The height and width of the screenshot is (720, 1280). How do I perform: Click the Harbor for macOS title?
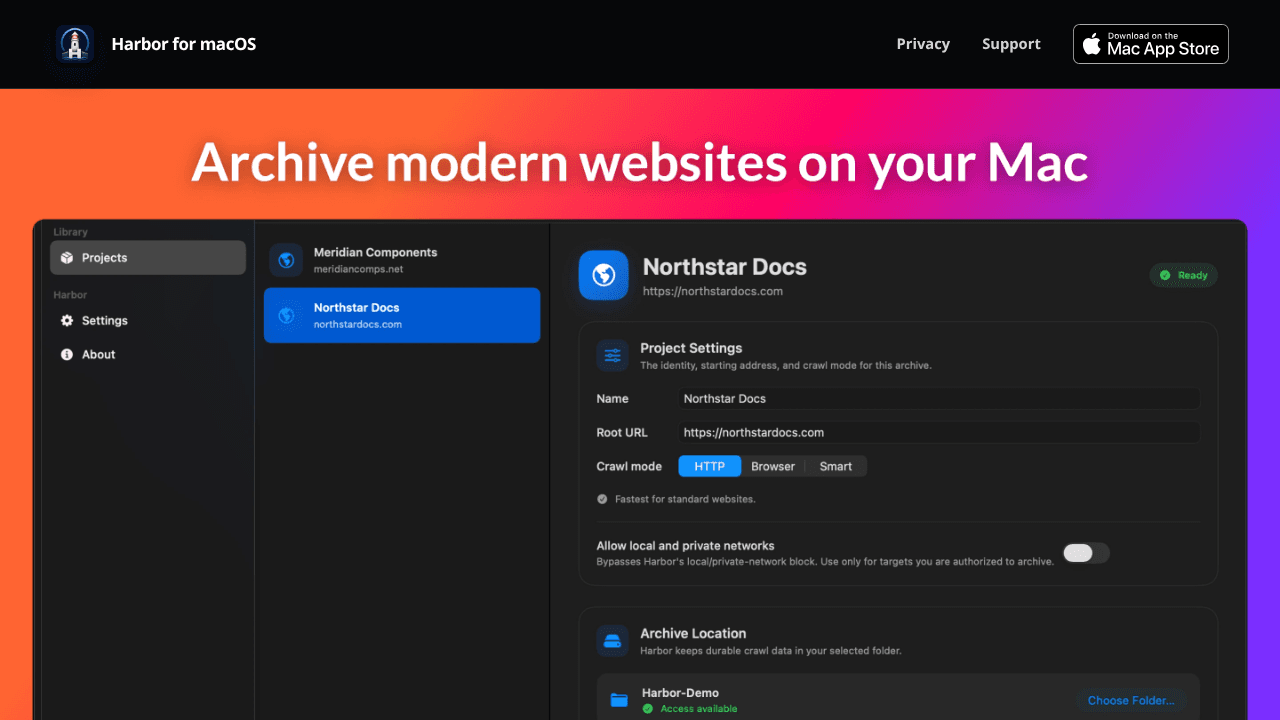[x=184, y=44]
